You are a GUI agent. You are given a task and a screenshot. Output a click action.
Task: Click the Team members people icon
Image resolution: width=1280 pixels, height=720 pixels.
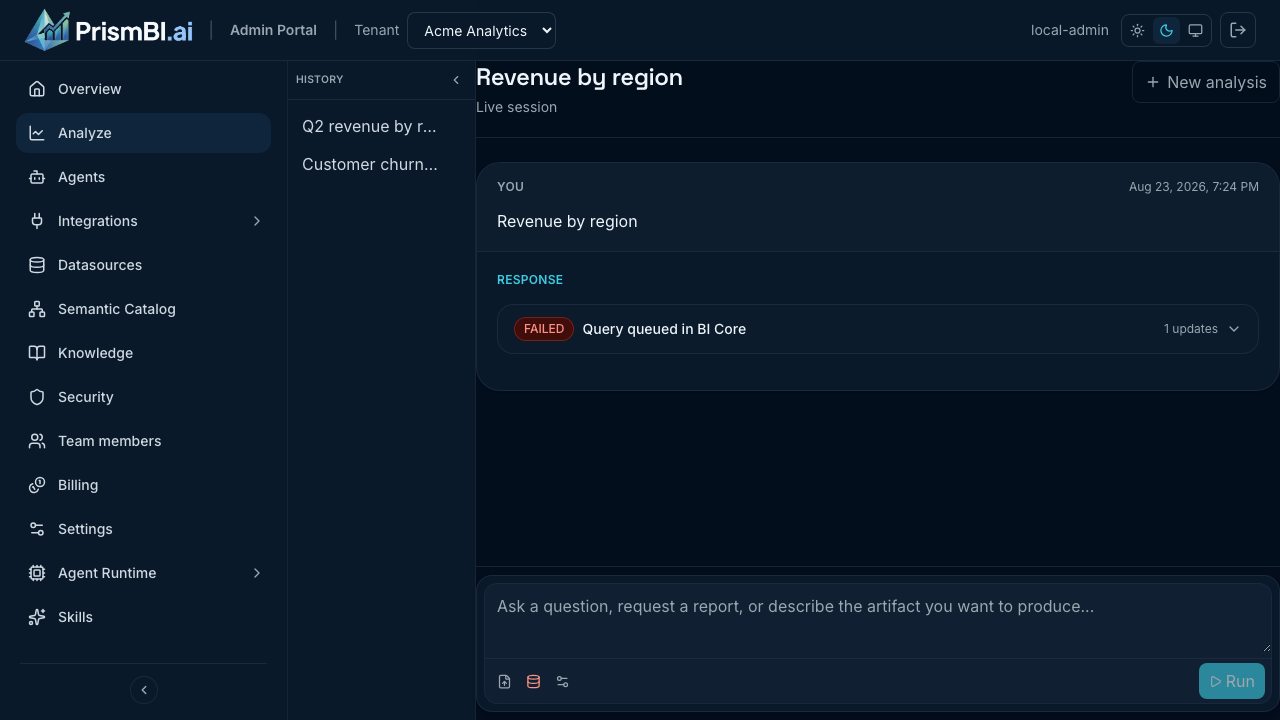tap(37, 441)
